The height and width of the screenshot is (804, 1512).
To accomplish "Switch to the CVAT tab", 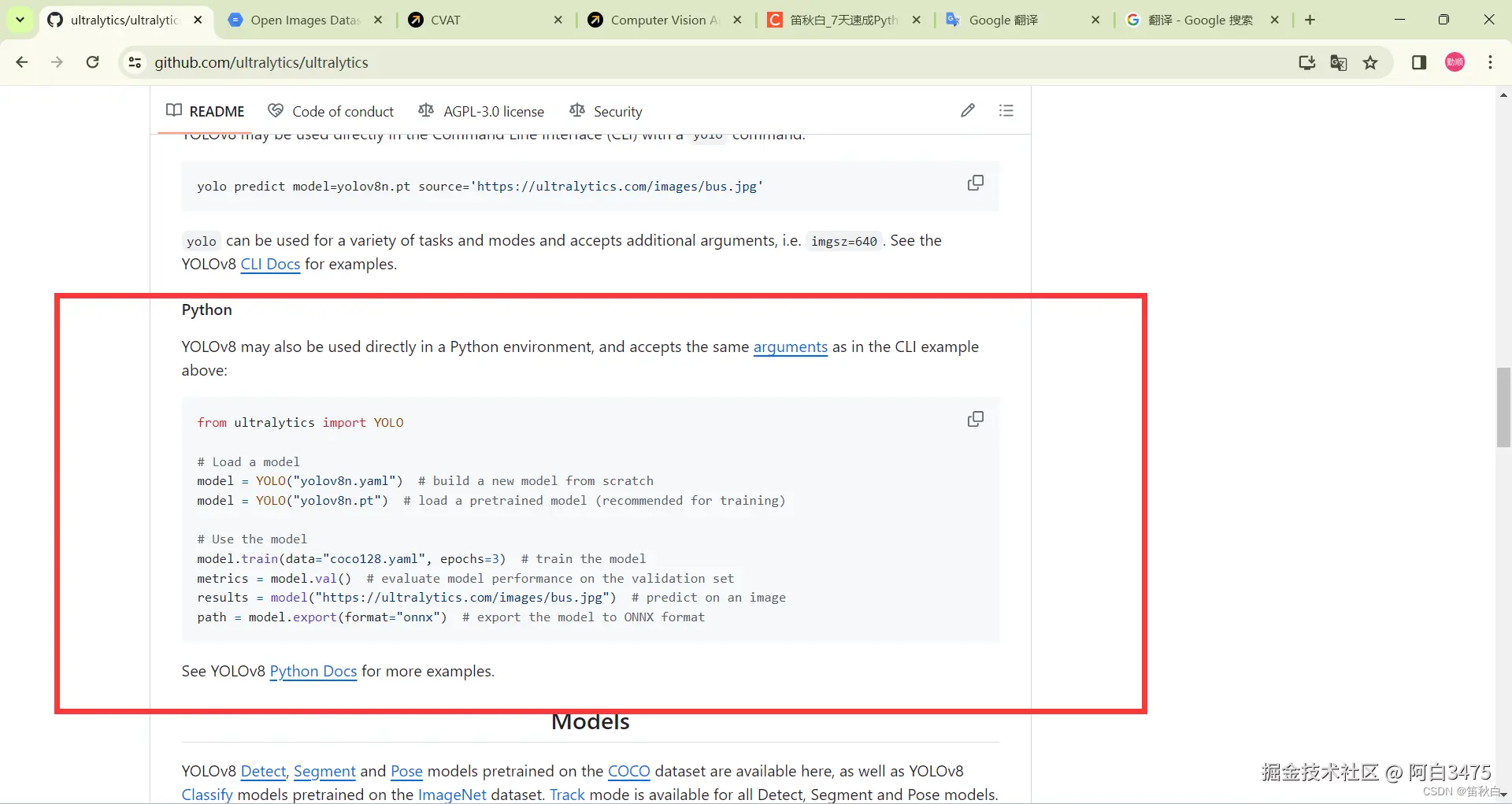I will click(x=484, y=20).
